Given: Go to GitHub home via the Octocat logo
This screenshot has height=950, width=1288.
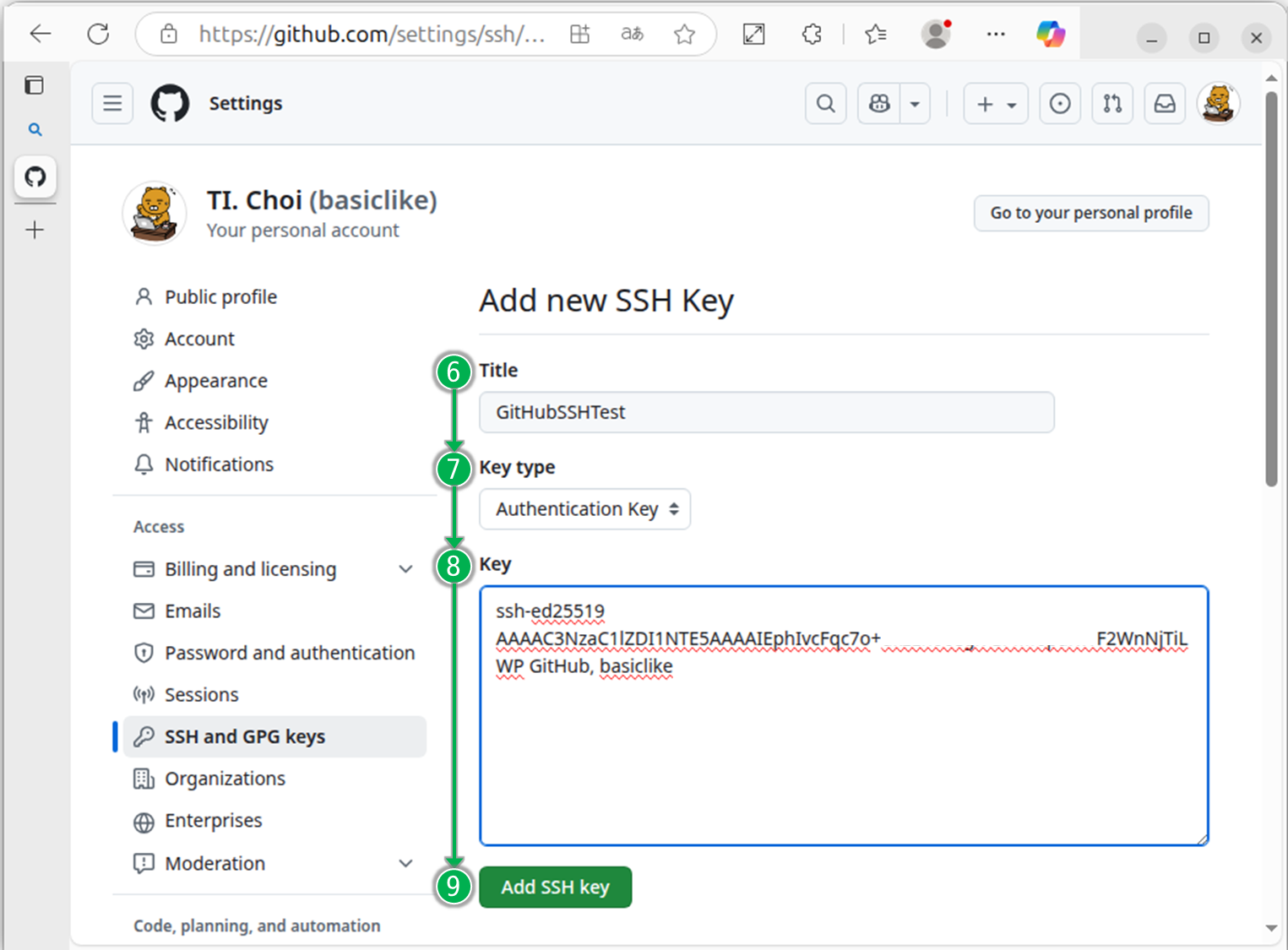Looking at the screenshot, I should pos(170,103).
